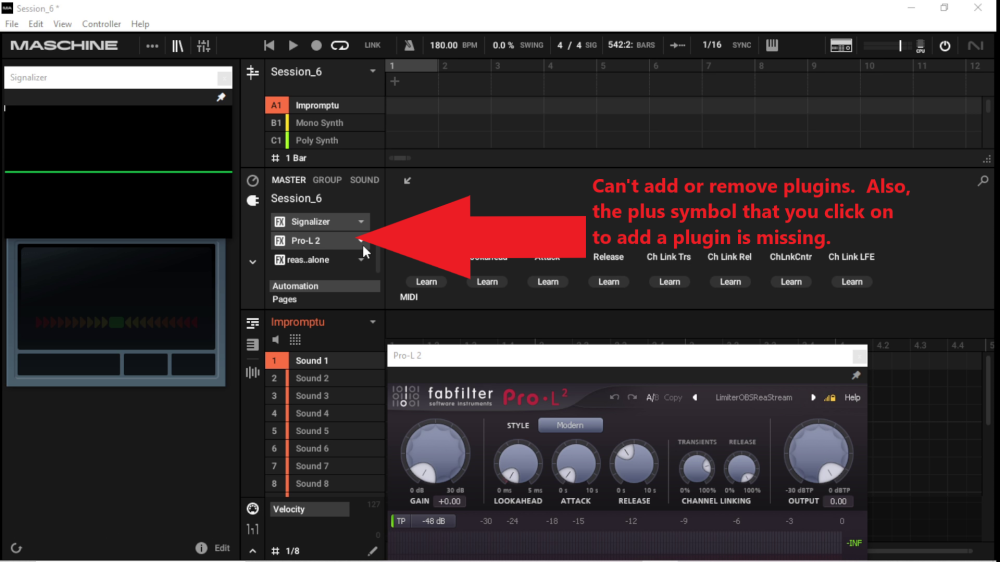Switch to the GROUP tab

click(x=327, y=180)
